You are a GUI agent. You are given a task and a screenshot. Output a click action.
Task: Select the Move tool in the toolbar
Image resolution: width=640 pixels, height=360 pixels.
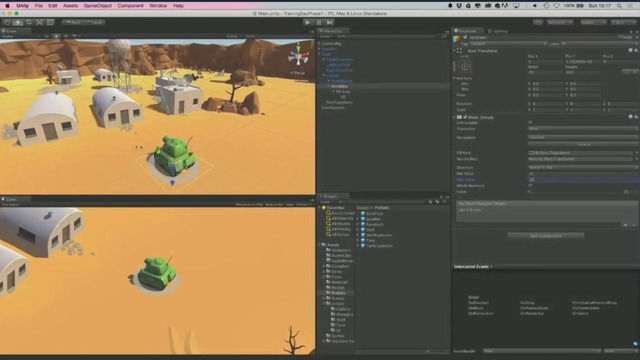[x=18, y=22]
